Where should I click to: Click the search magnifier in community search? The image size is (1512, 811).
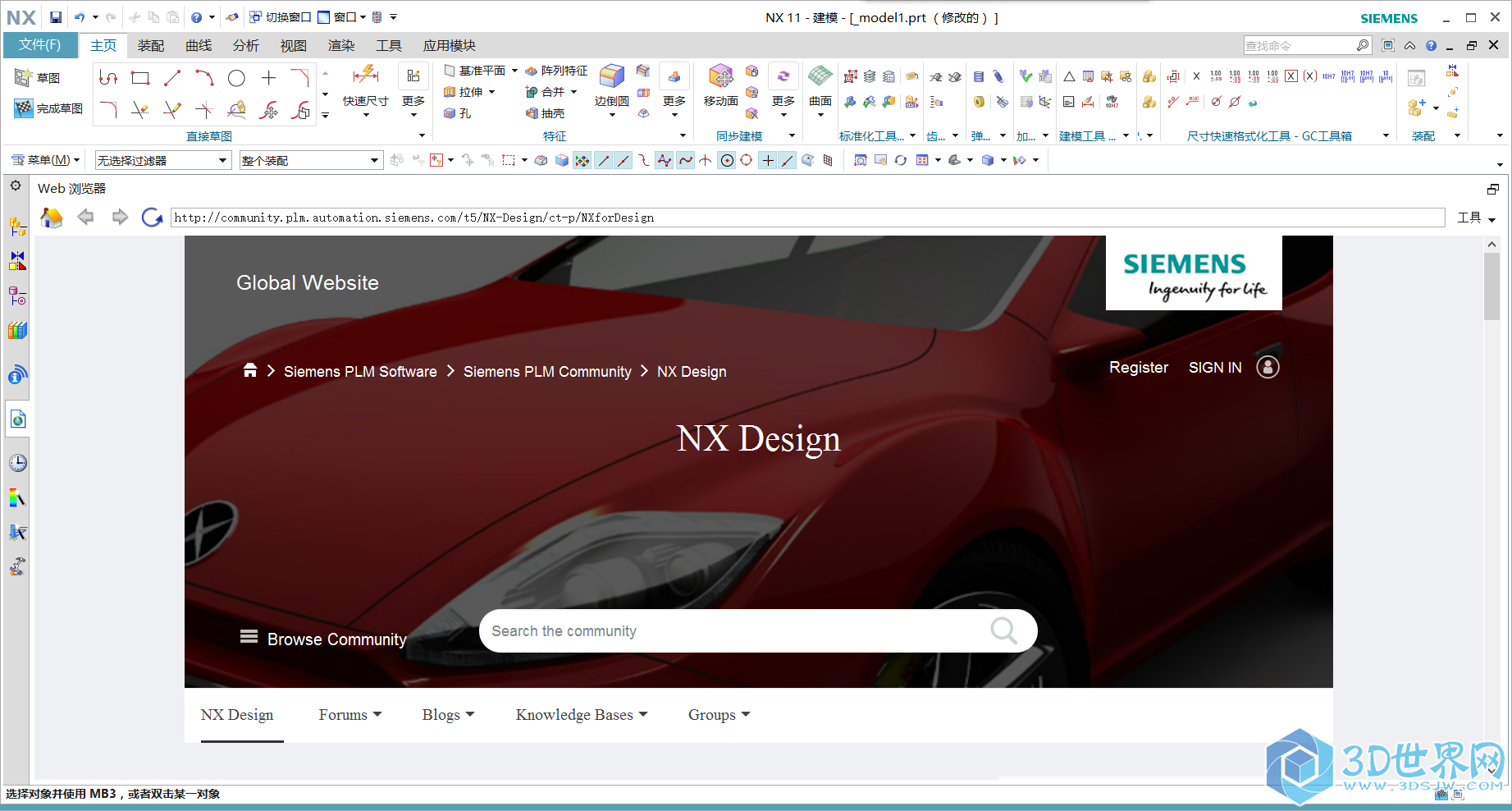[x=1003, y=630]
